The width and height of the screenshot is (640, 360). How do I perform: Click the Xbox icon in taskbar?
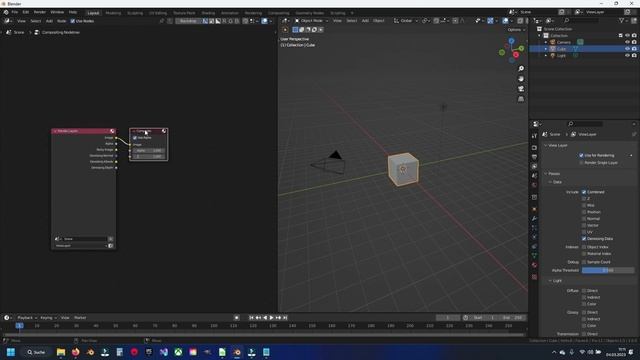(178, 352)
